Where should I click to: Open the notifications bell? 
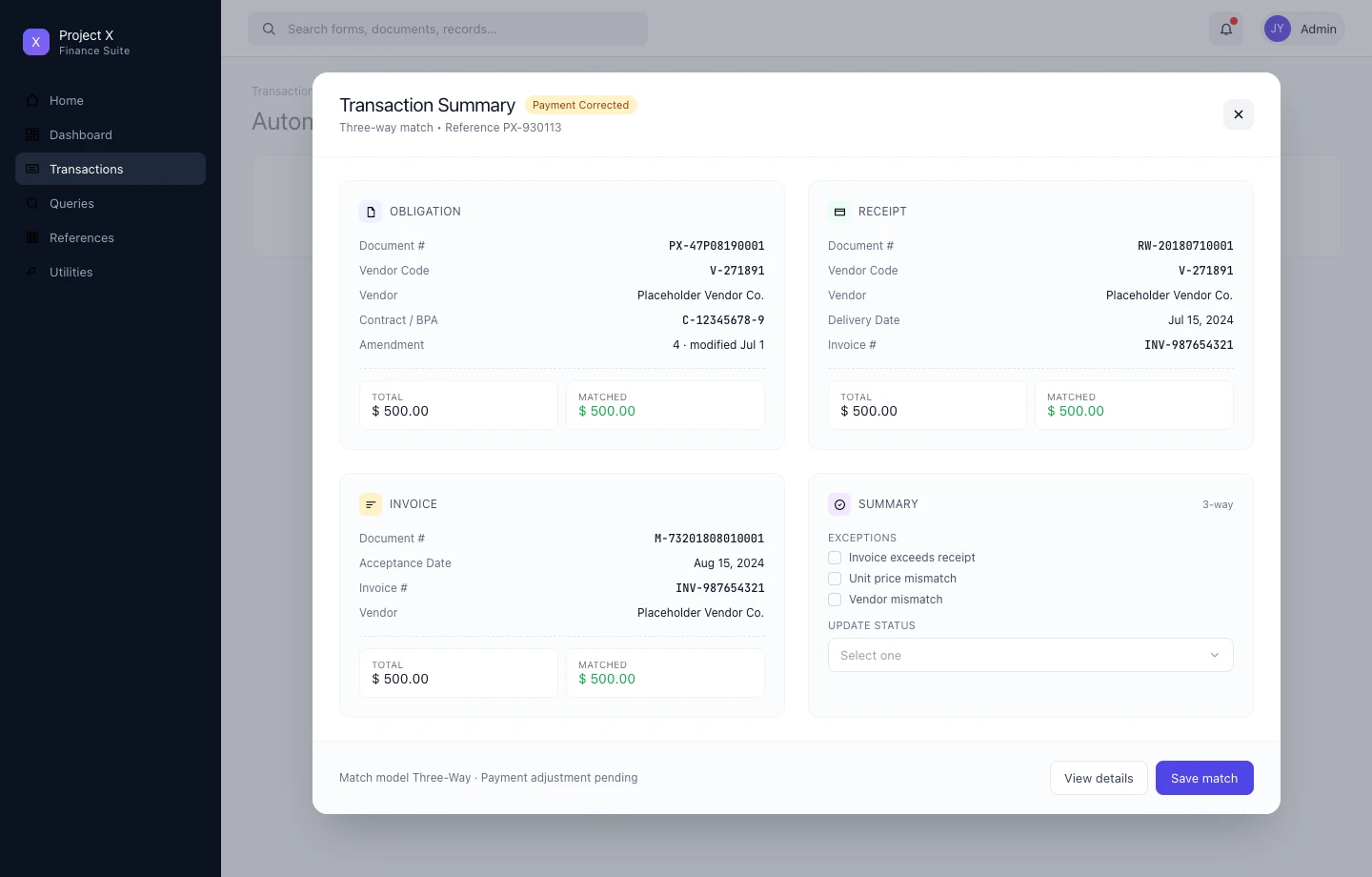(x=1226, y=29)
